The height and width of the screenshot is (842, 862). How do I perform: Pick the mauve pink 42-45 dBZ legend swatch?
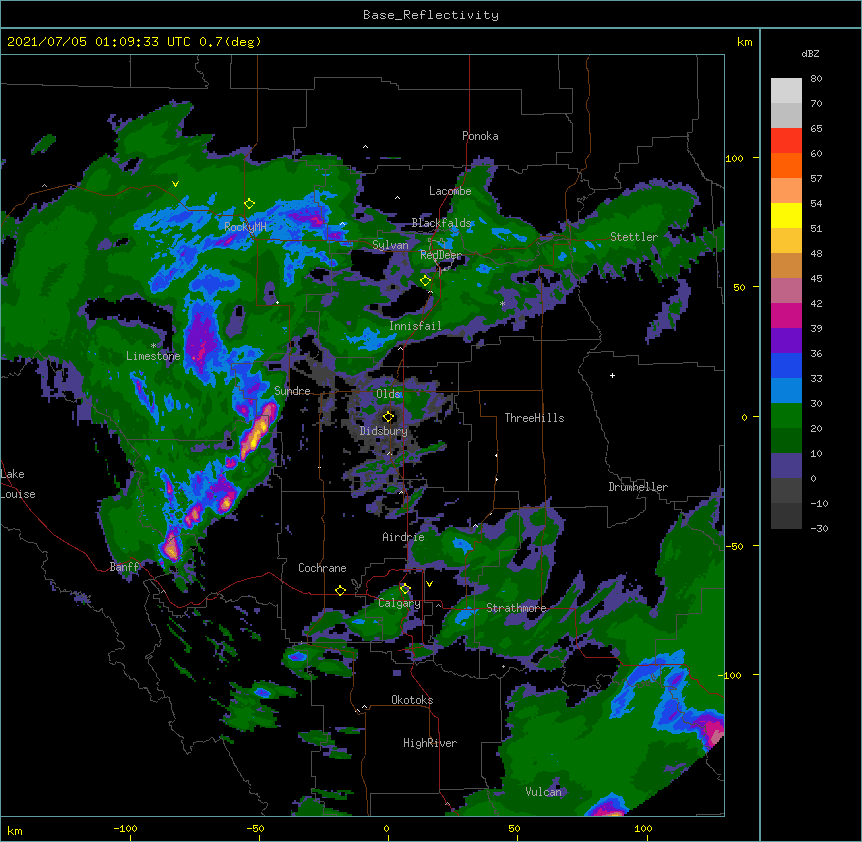pyautogui.click(x=786, y=290)
